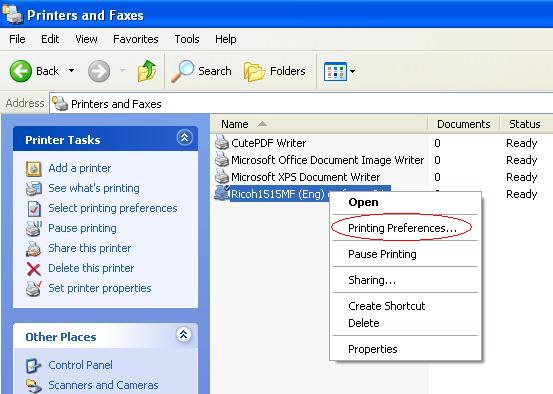Screen dimensions: 553x394
Task: Click the Set printer properties icon
Action: point(34,289)
